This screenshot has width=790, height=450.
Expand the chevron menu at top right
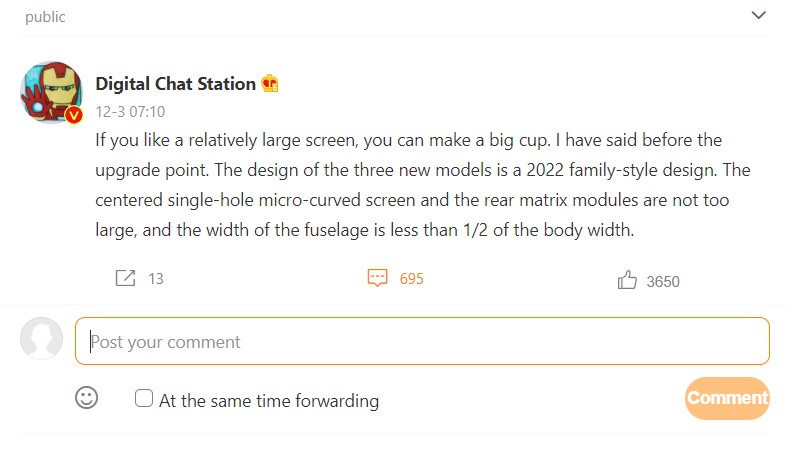click(759, 15)
